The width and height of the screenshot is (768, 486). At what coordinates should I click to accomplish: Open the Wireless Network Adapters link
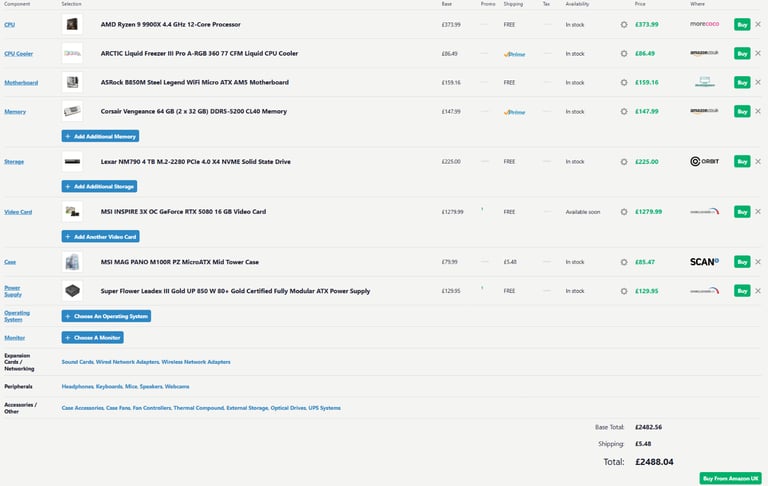tap(196, 362)
